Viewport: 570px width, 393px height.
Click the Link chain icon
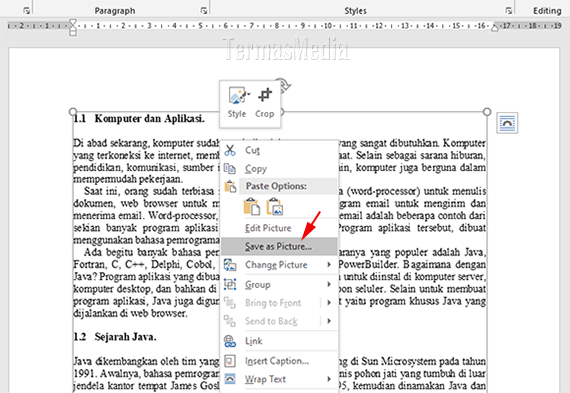(x=230, y=341)
